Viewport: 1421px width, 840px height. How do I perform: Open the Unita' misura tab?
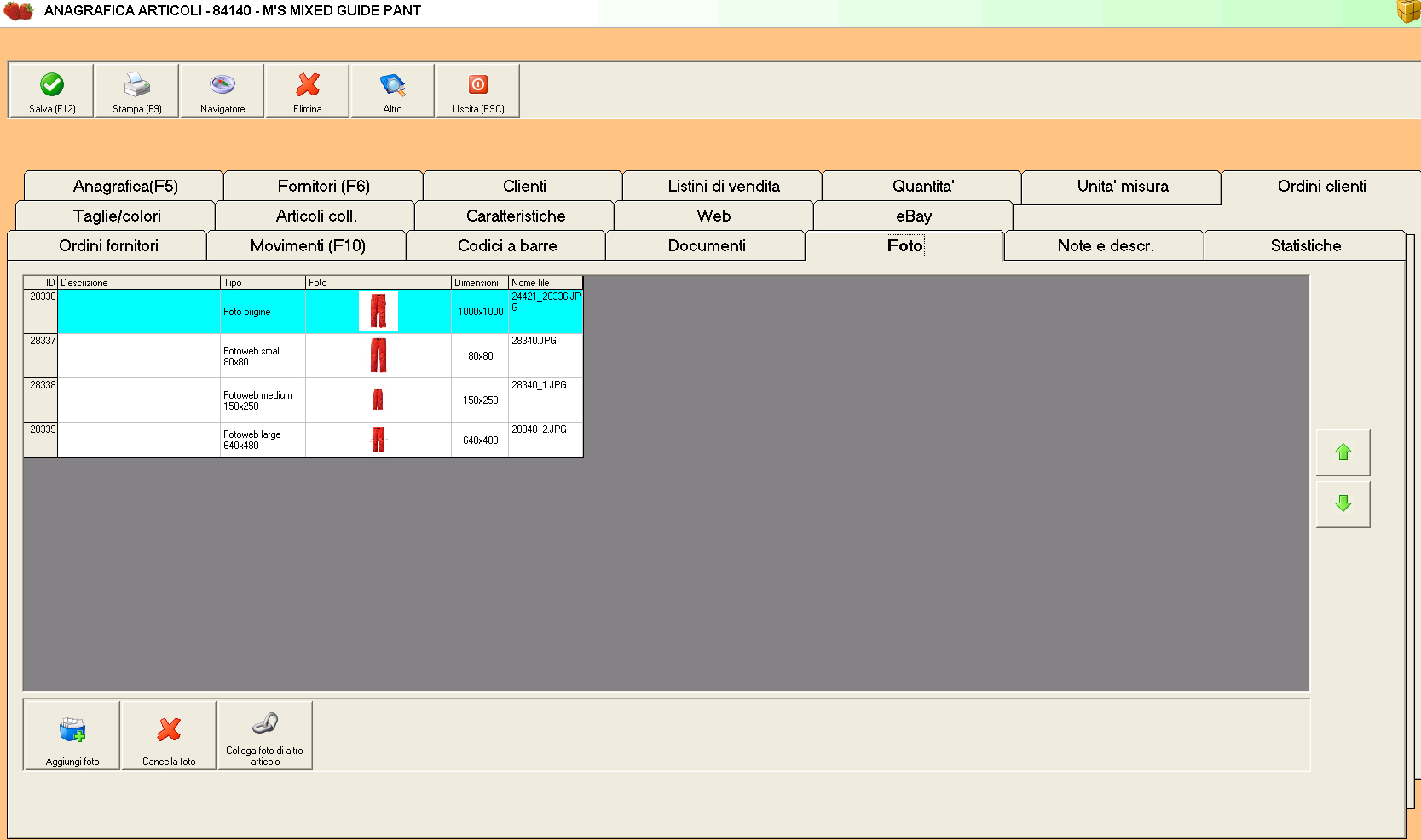(x=1123, y=186)
